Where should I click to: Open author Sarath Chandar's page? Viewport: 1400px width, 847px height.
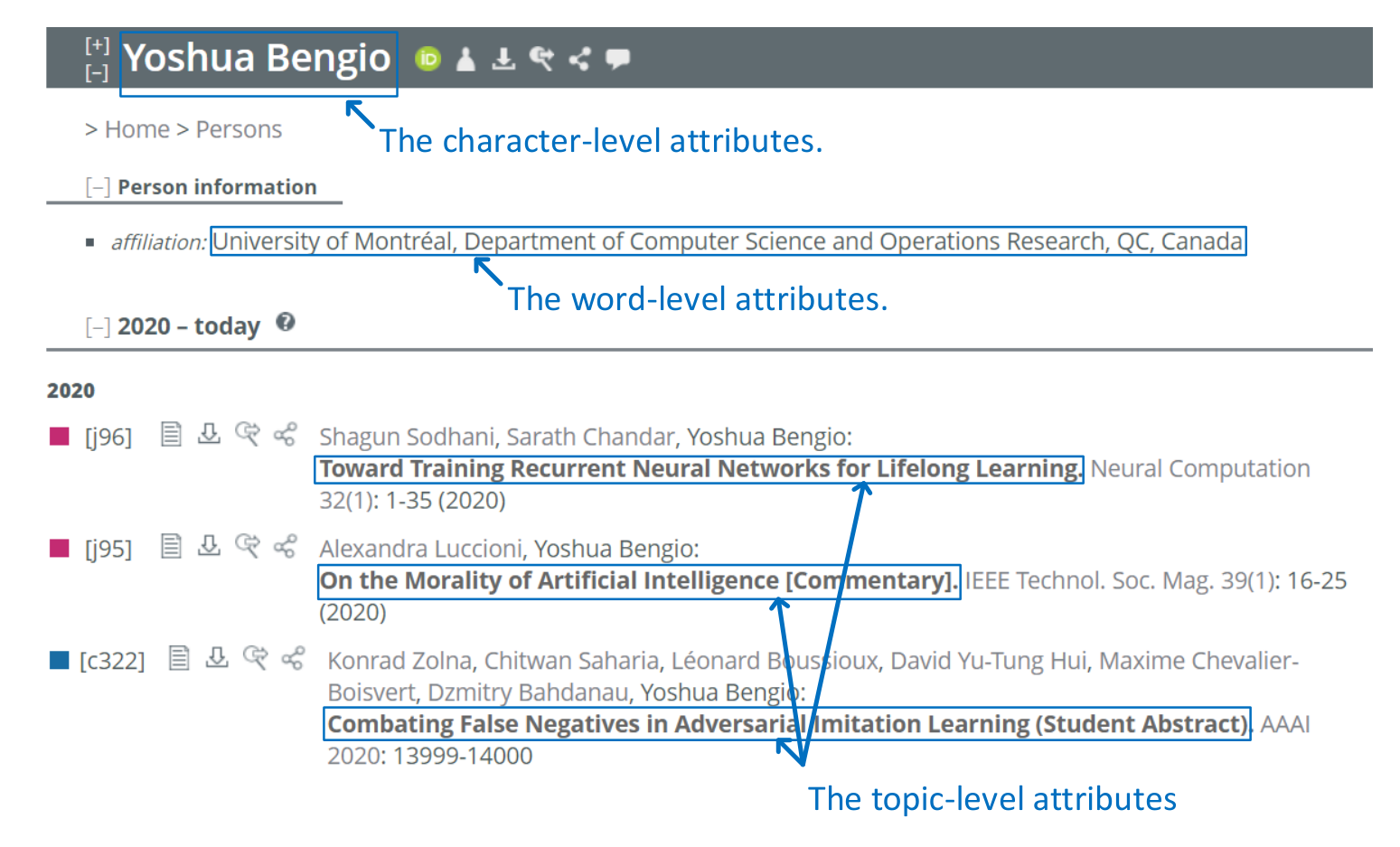coord(590,438)
